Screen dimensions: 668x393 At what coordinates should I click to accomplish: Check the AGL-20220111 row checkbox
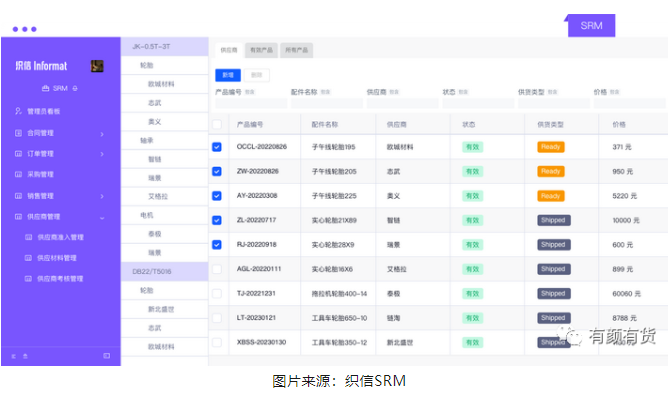click(217, 269)
